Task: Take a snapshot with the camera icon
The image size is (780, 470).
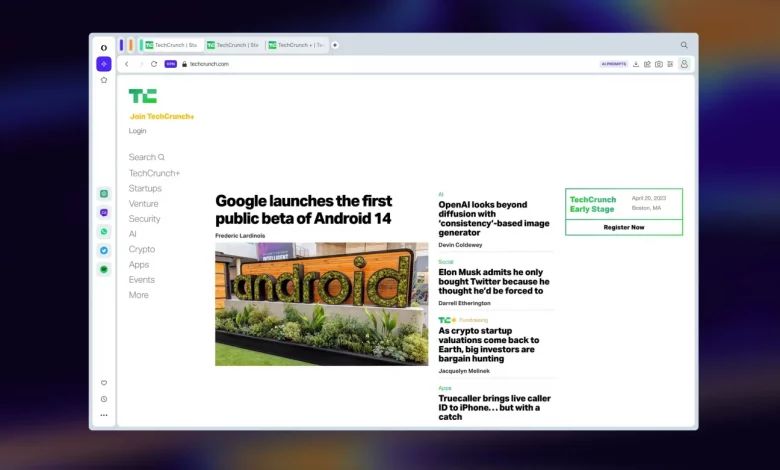Action: coord(659,64)
